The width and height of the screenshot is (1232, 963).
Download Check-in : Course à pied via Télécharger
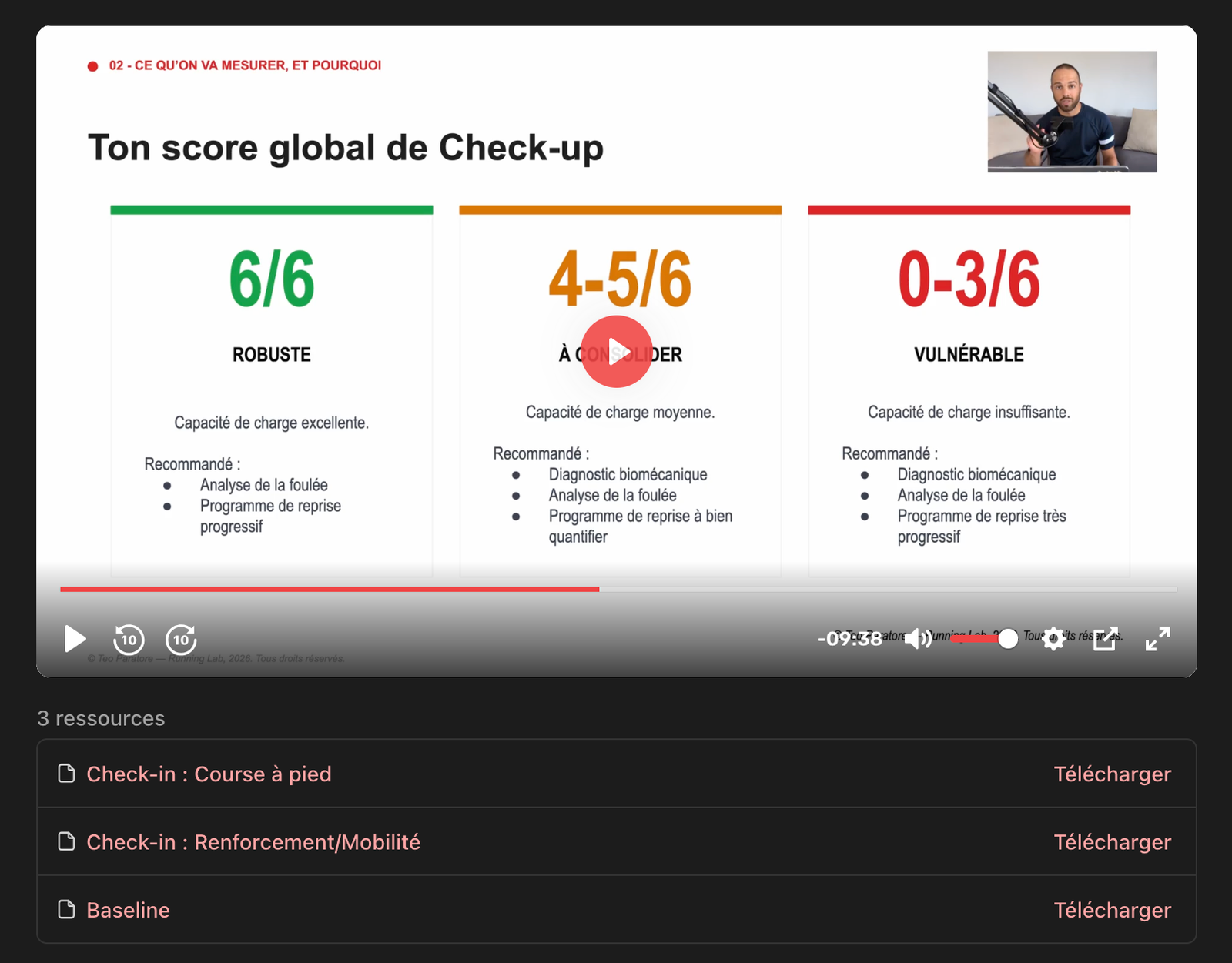pos(1112,774)
